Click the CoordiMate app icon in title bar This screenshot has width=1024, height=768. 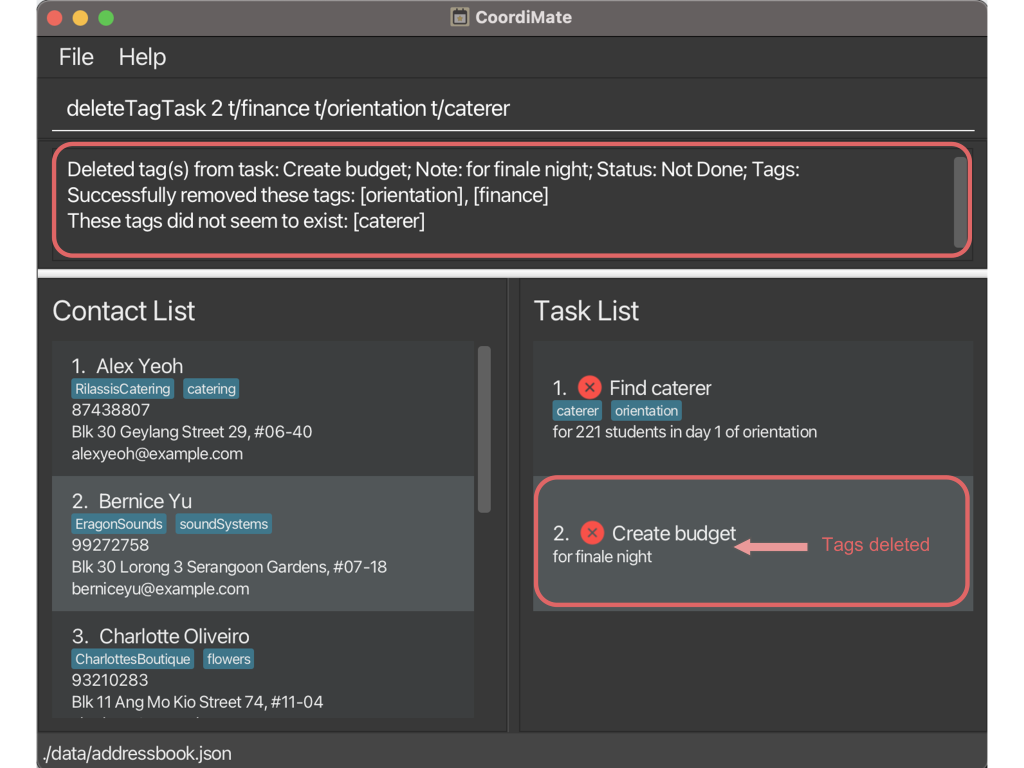pos(460,17)
